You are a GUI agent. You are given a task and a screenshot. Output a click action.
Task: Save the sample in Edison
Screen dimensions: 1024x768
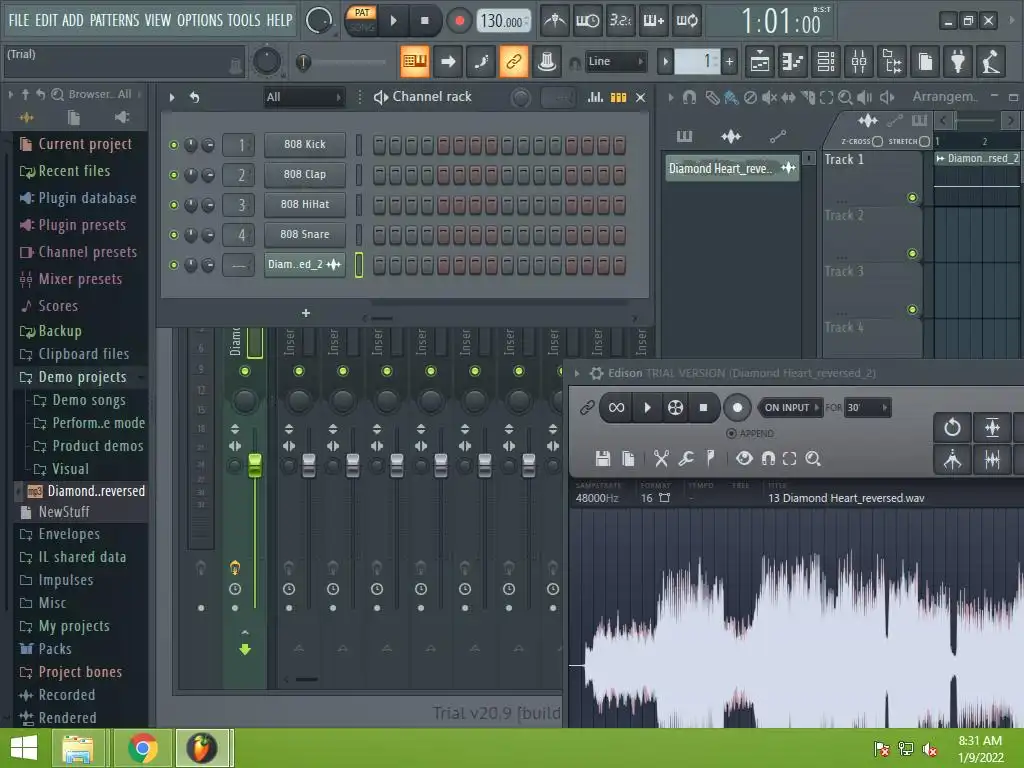pos(602,458)
